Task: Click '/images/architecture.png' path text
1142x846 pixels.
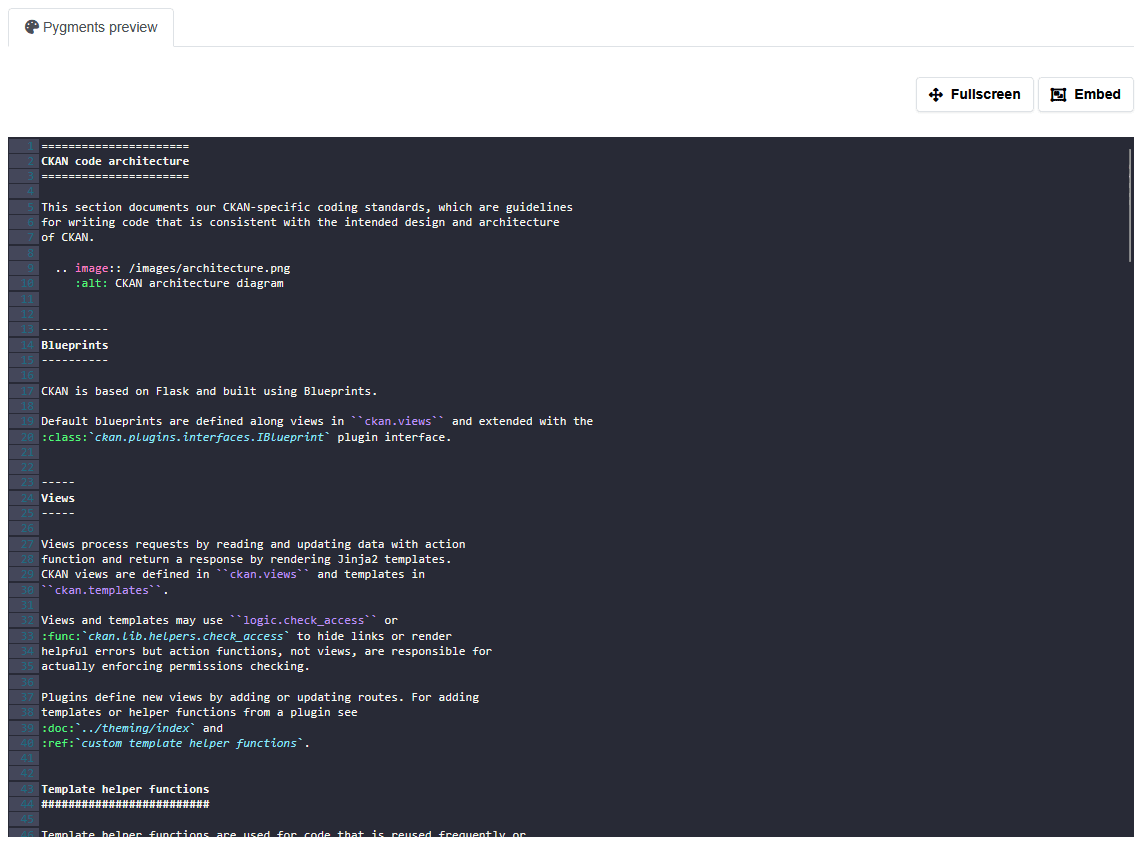Action: 210,268
